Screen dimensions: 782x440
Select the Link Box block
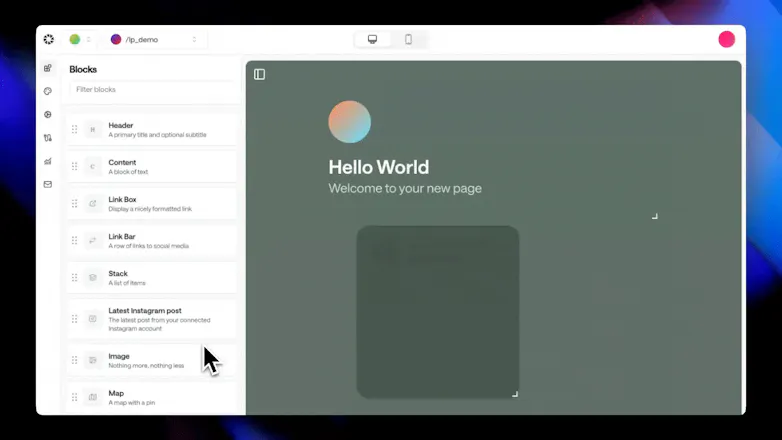click(x=152, y=204)
